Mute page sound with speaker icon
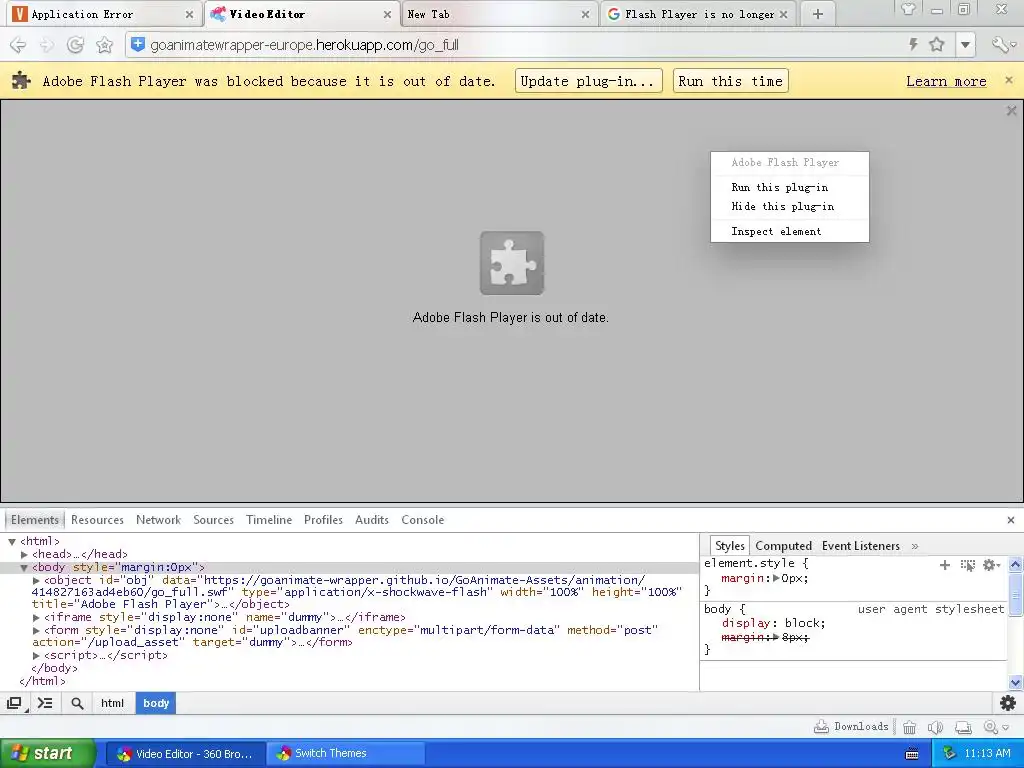This screenshot has width=1024, height=768. point(935,727)
